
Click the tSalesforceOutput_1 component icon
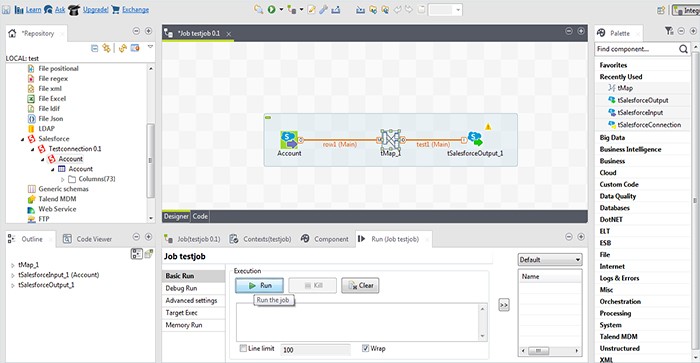point(475,139)
